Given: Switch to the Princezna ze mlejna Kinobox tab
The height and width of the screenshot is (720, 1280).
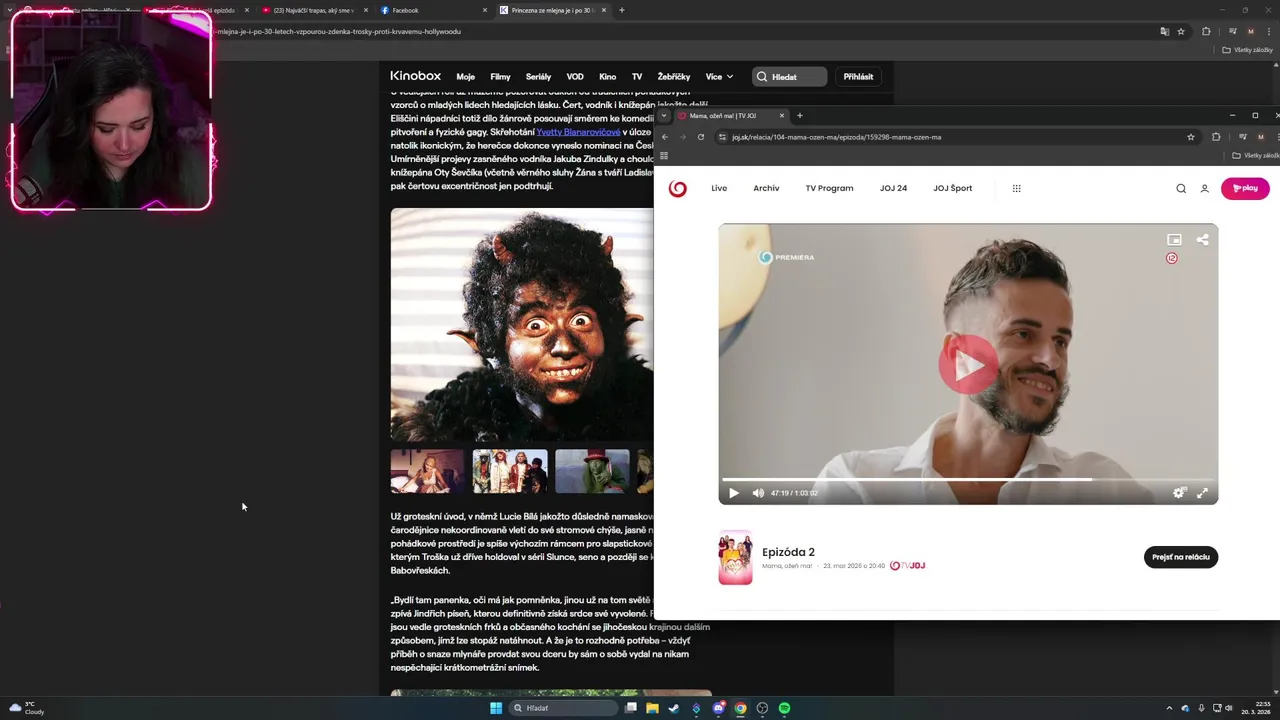Looking at the screenshot, I should click(552, 10).
